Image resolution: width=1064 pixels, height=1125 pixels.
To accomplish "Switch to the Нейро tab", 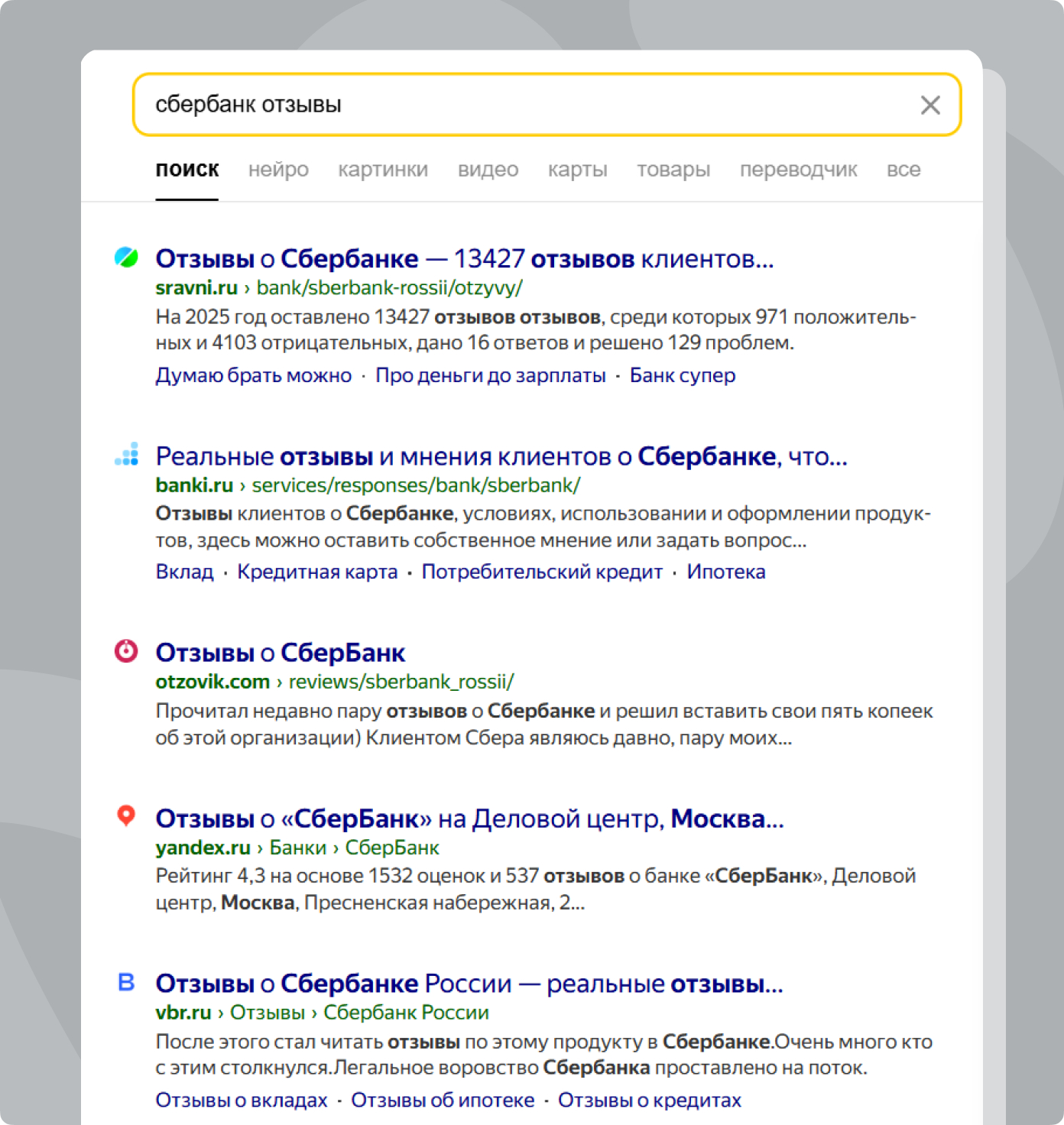I will point(278,170).
